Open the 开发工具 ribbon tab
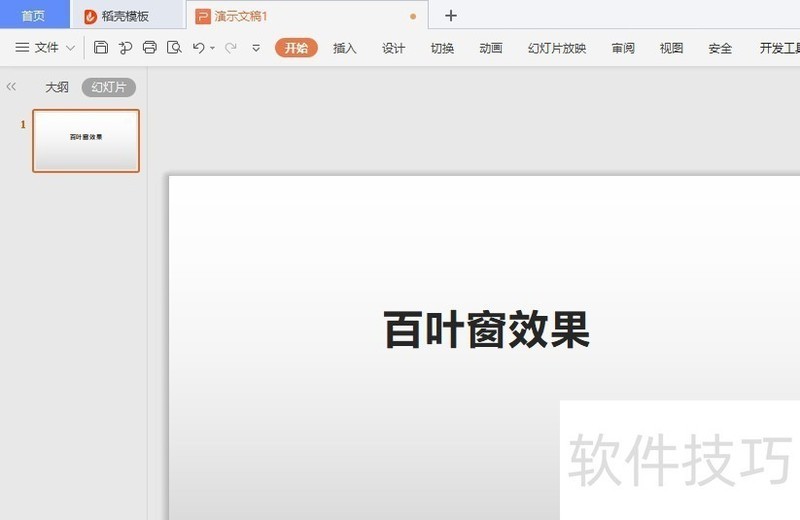 (779, 48)
